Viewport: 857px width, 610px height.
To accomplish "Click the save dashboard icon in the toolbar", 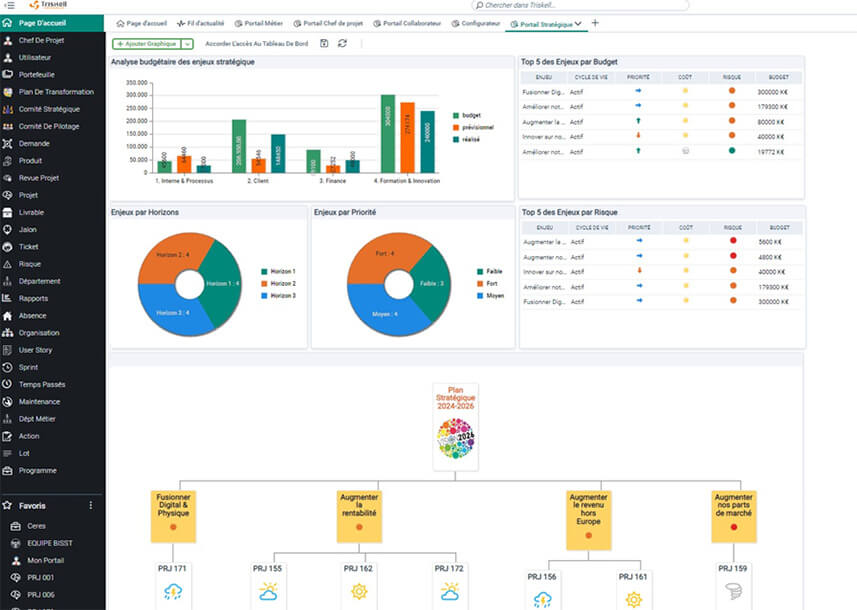I will [322, 44].
